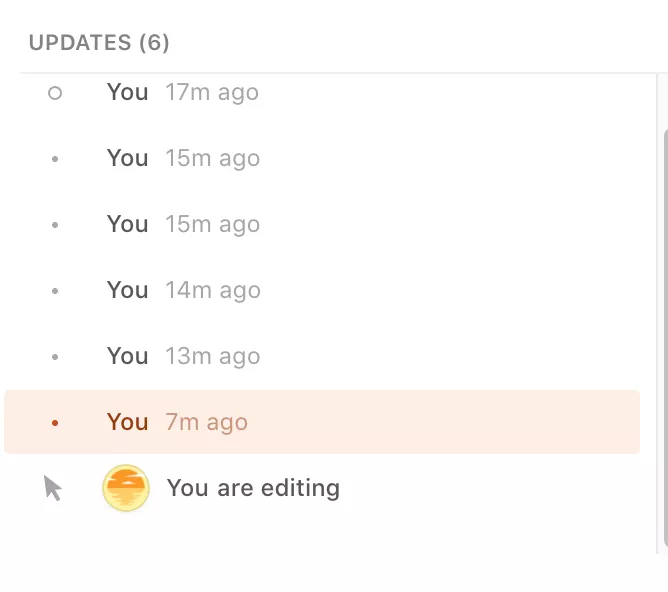Click the dot marker beside the 13m ago update
Viewport: 668px width, 592px height.
pyautogui.click(x=55, y=357)
